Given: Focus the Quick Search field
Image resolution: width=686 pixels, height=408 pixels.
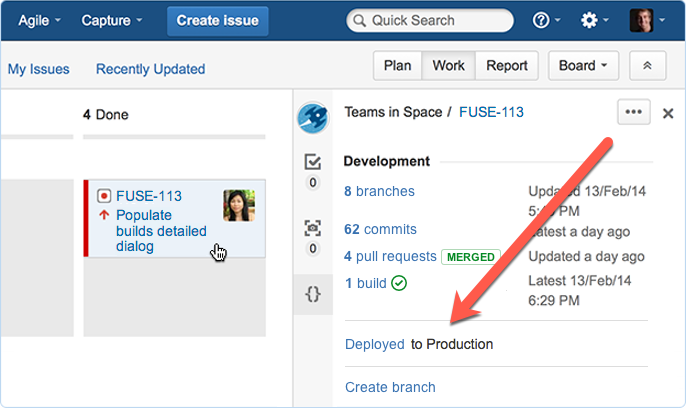Looking at the screenshot, I should [x=430, y=21].
